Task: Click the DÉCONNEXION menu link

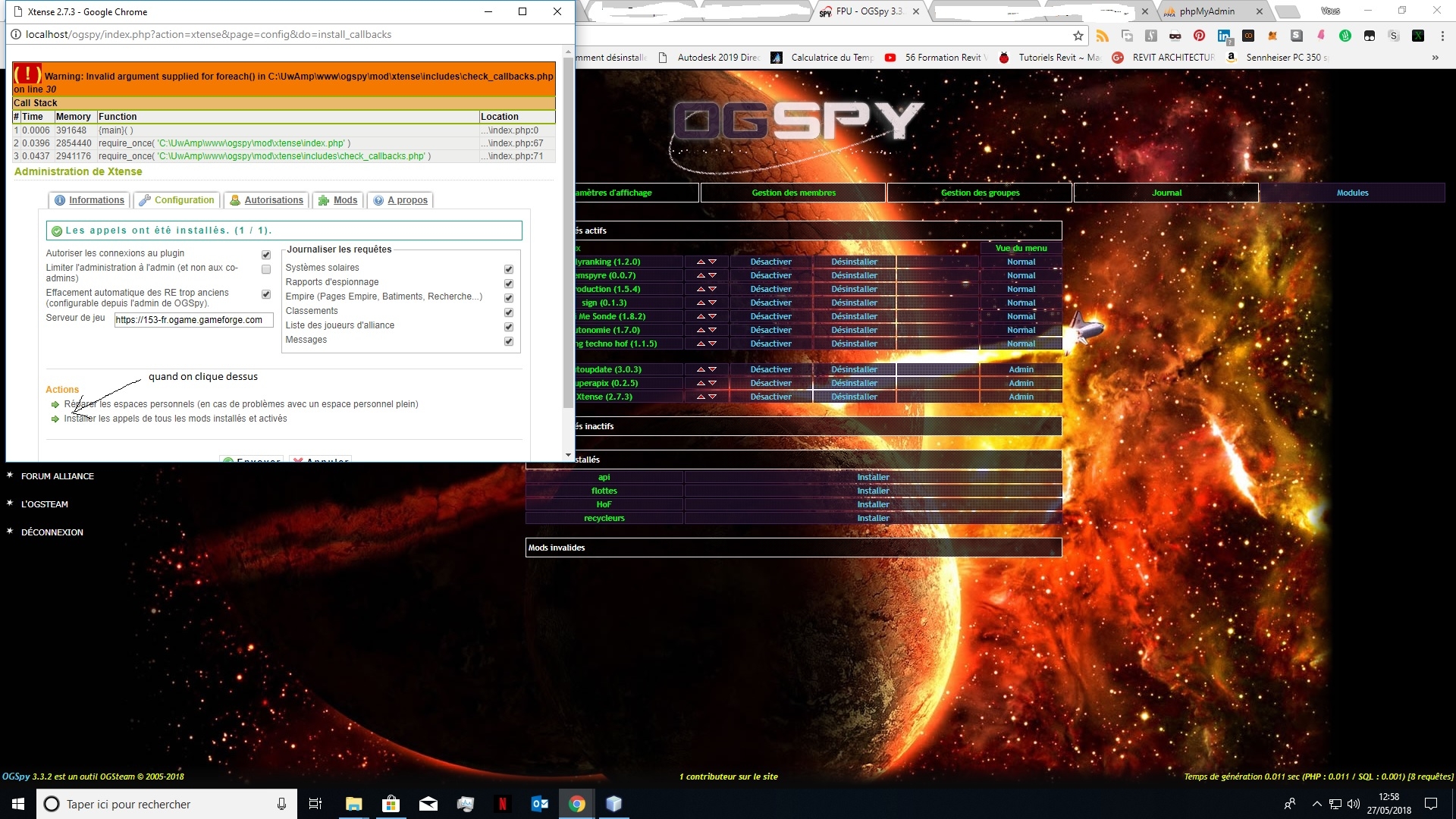Action: [52, 532]
